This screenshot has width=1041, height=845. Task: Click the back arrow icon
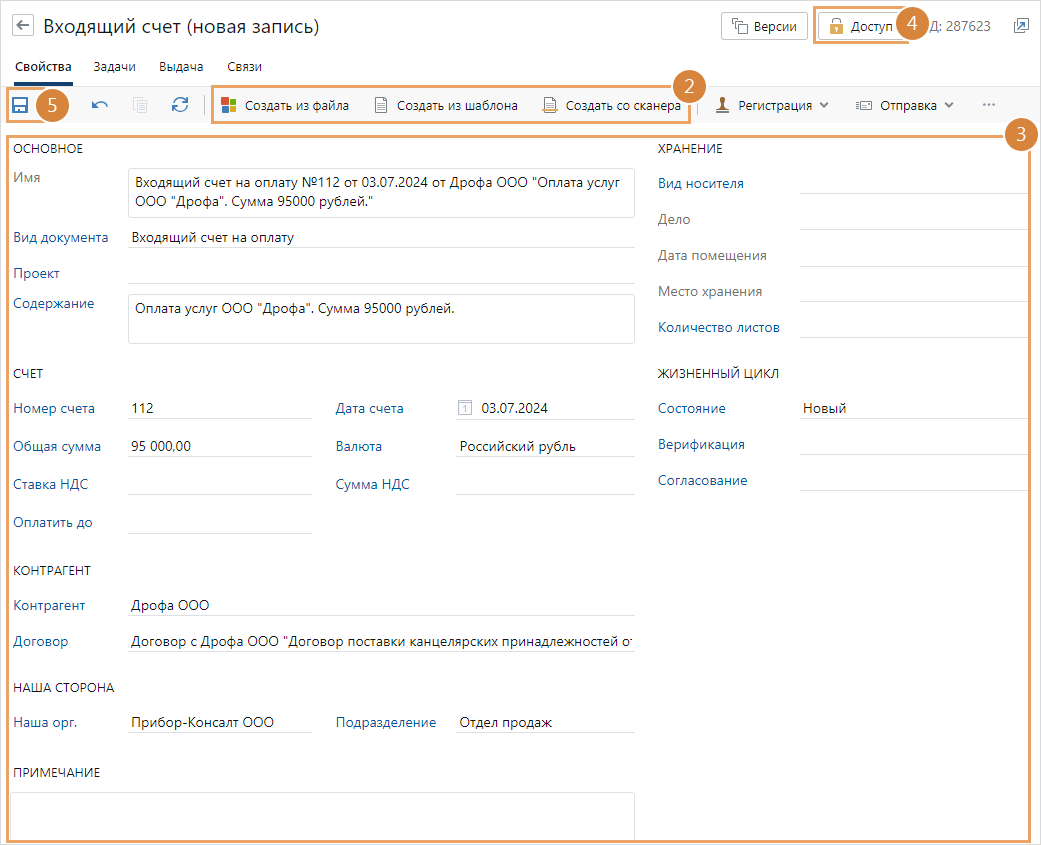point(24,27)
